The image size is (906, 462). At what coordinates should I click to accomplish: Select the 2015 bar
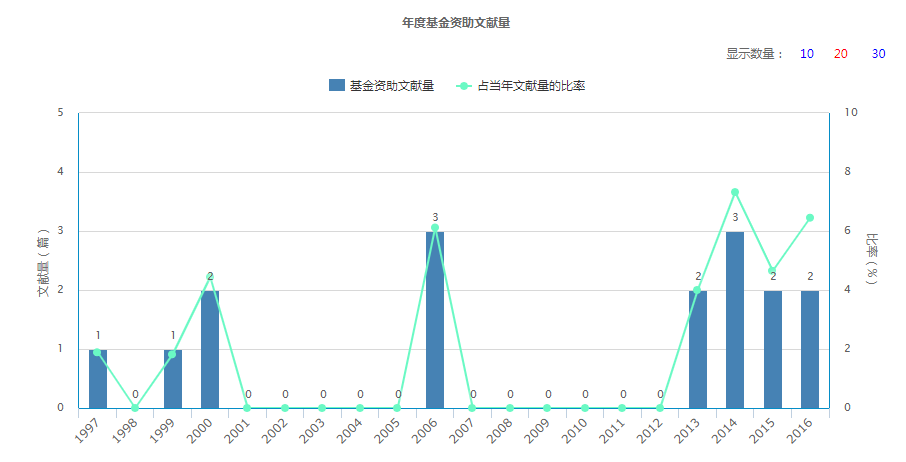[773, 349]
